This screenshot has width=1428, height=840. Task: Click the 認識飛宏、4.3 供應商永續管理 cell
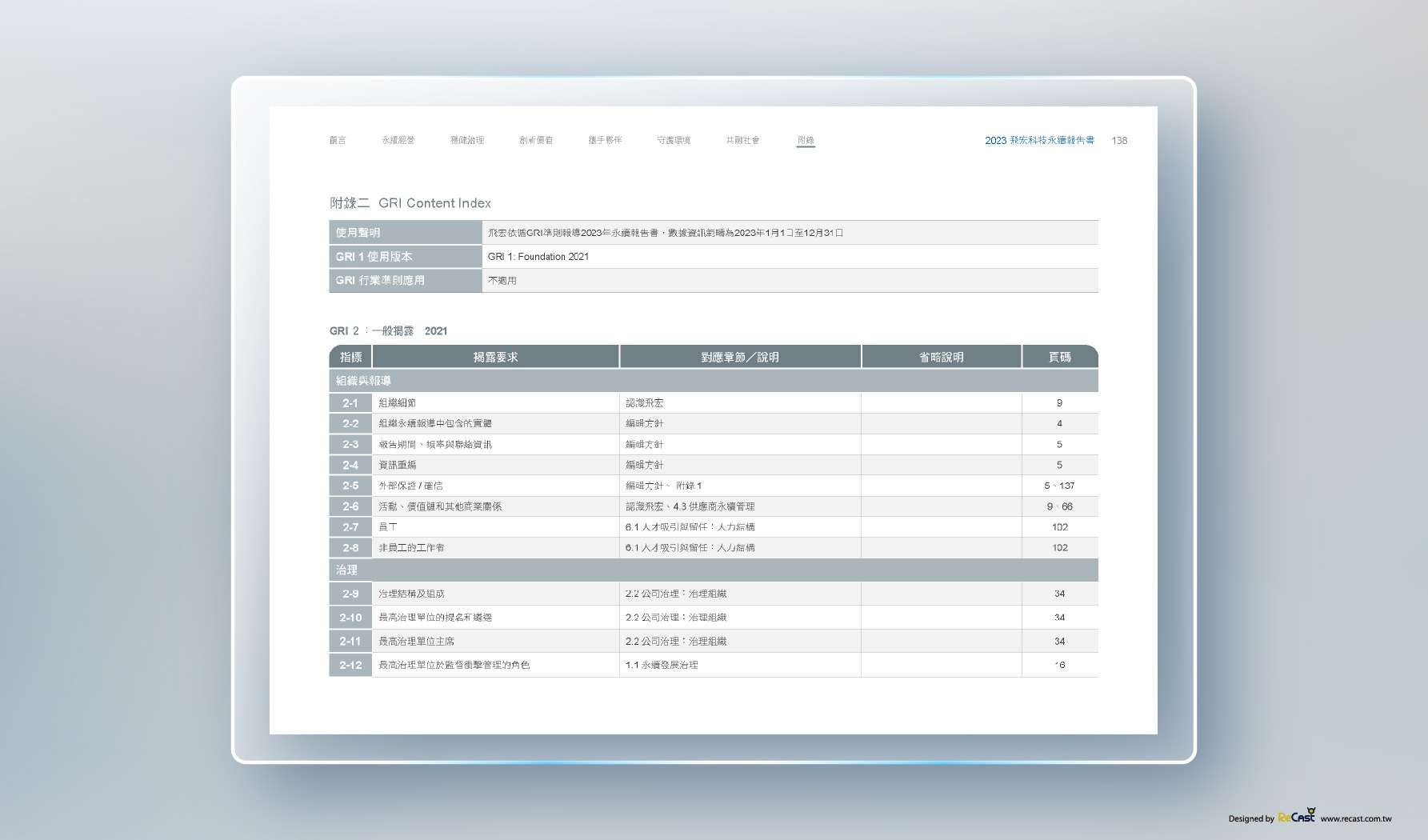click(x=740, y=506)
